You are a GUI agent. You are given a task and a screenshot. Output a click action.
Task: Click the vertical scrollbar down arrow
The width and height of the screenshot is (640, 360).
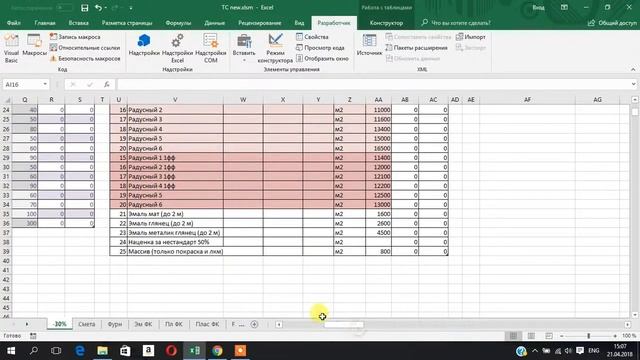point(635,315)
